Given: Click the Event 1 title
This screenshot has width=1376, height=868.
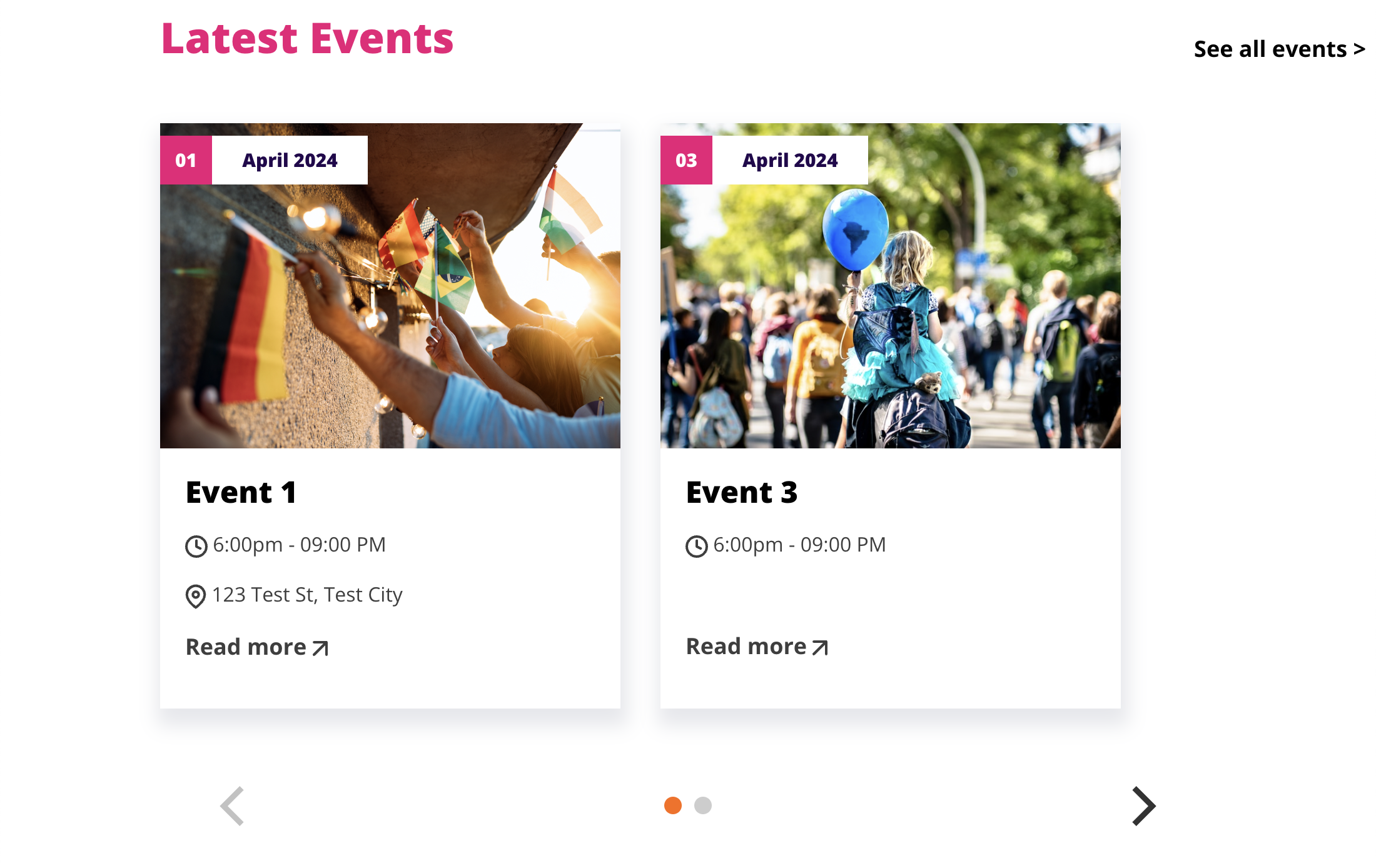Looking at the screenshot, I should point(241,492).
